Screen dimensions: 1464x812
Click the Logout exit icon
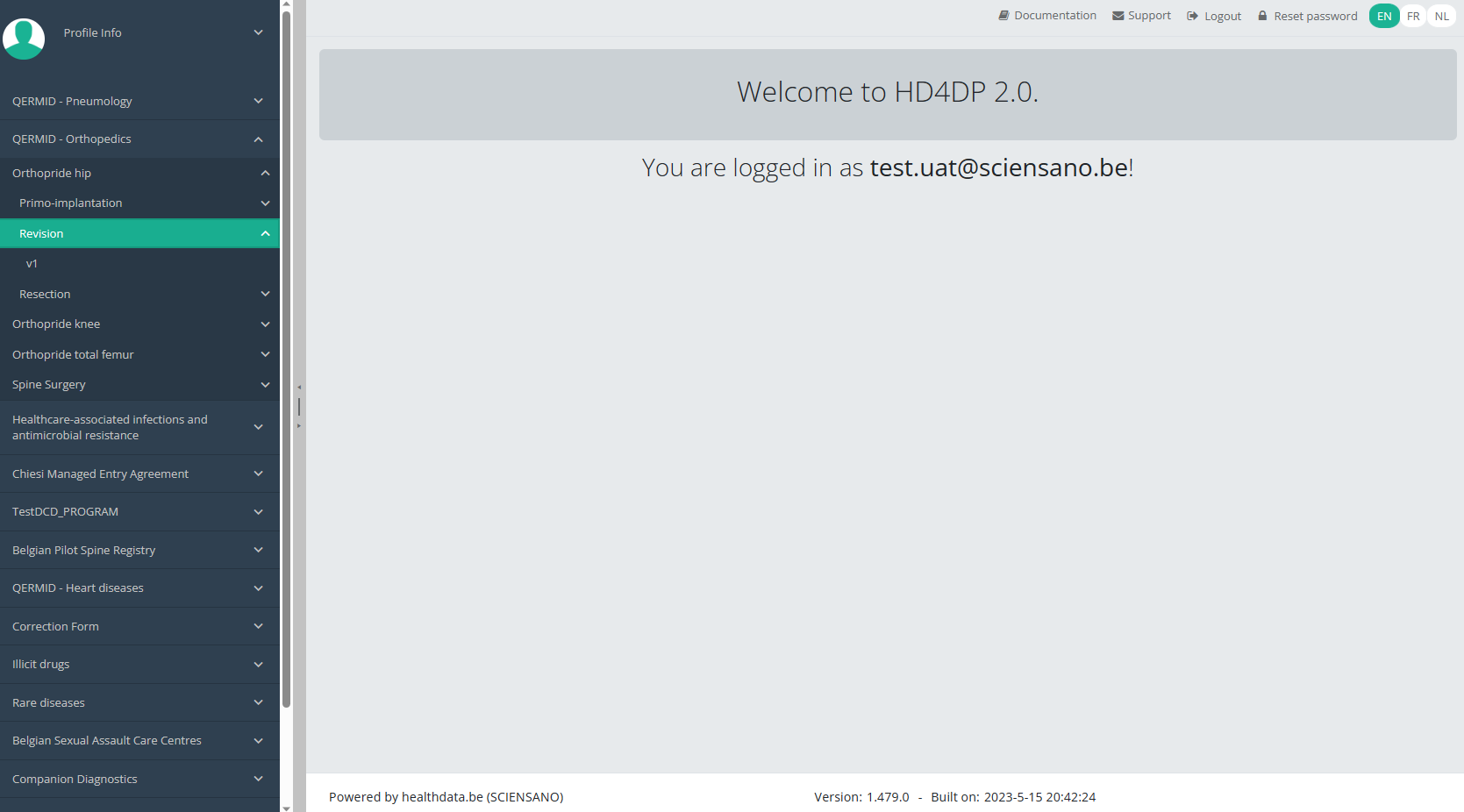tap(1192, 16)
